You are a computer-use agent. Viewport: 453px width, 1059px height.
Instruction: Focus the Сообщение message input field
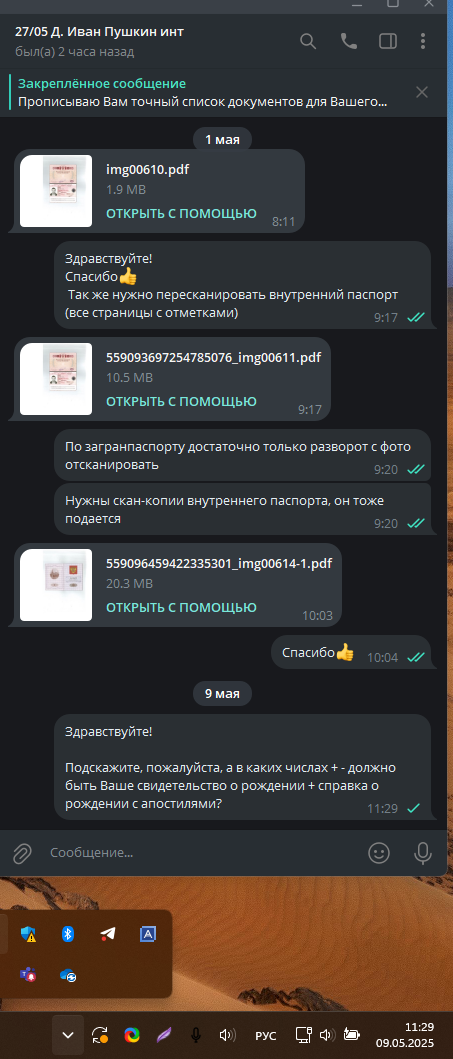203,852
